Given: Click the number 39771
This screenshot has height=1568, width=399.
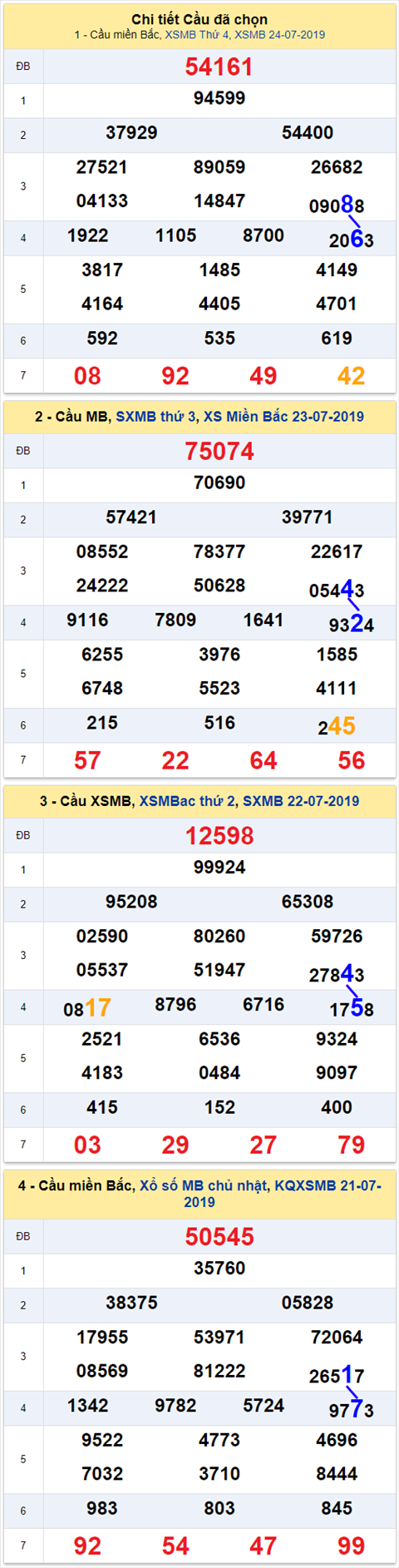Looking at the screenshot, I should pos(308,517).
